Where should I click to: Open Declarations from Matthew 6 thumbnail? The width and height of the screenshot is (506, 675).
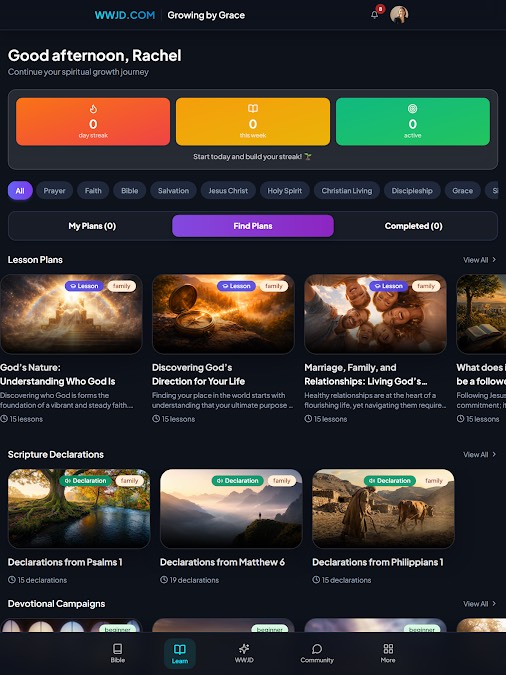[x=231, y=508]
